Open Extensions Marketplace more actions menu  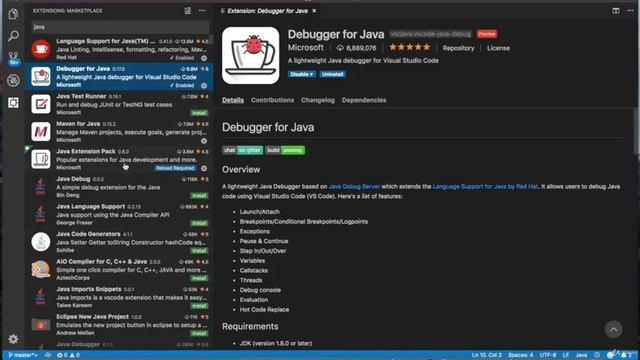point(202,11)
